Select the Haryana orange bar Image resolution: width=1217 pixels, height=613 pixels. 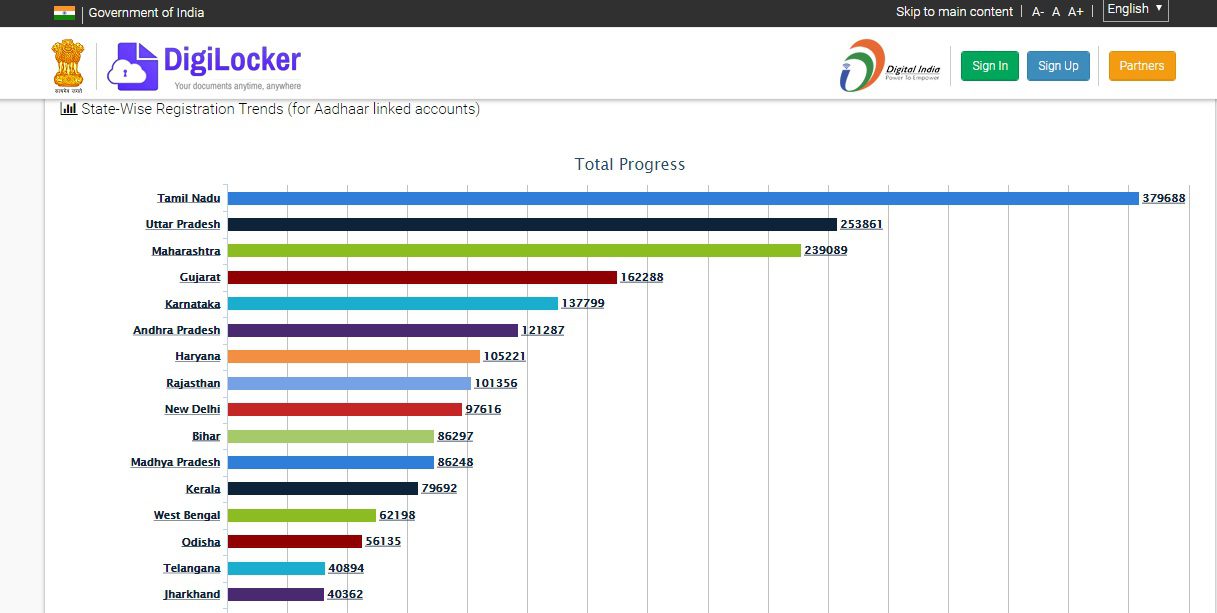354,356
